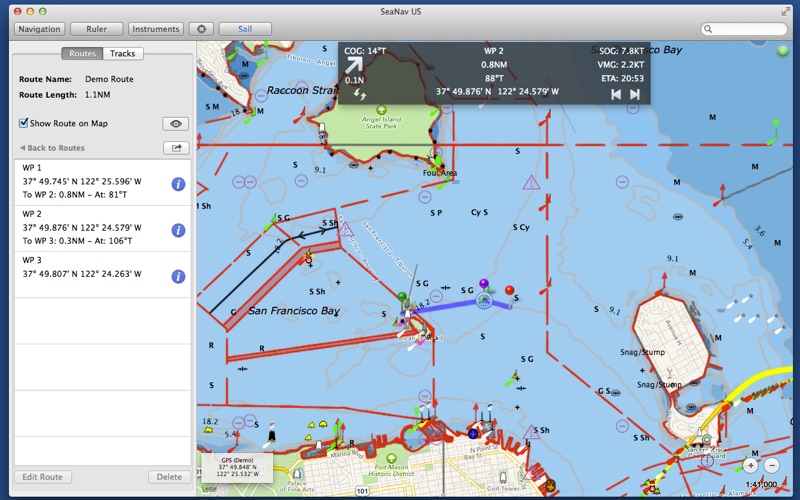
Task: Collapse back to the routes list
Action: (53, 148)
